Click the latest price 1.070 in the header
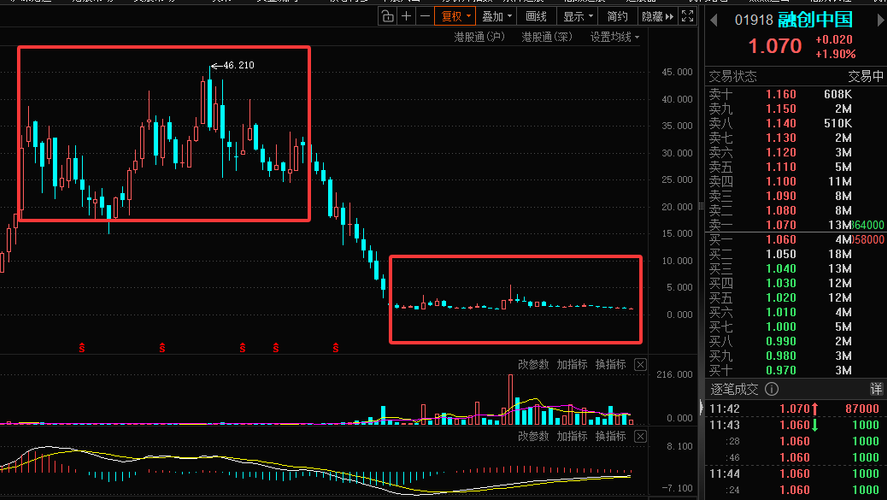 [775, 46]
